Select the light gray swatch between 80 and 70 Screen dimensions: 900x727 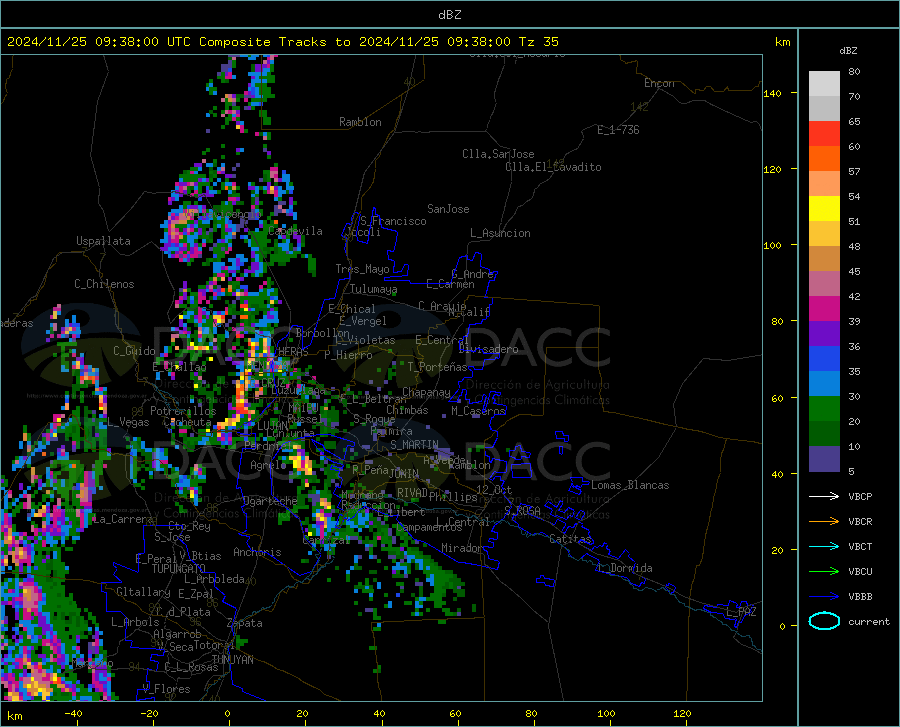pyautogui.click(x=824, y=84)
